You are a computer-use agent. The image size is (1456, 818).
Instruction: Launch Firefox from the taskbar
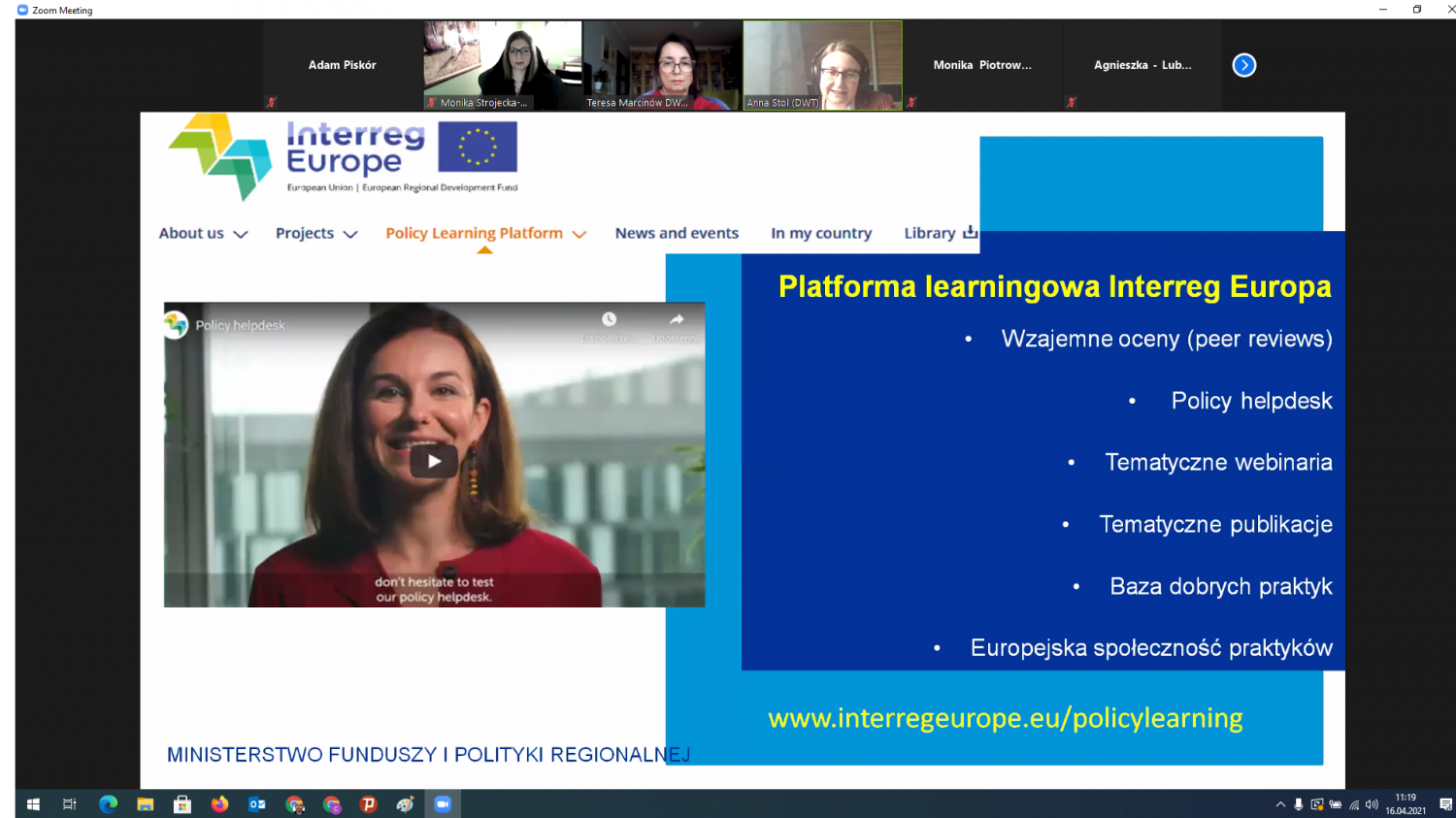click(219, 803)
